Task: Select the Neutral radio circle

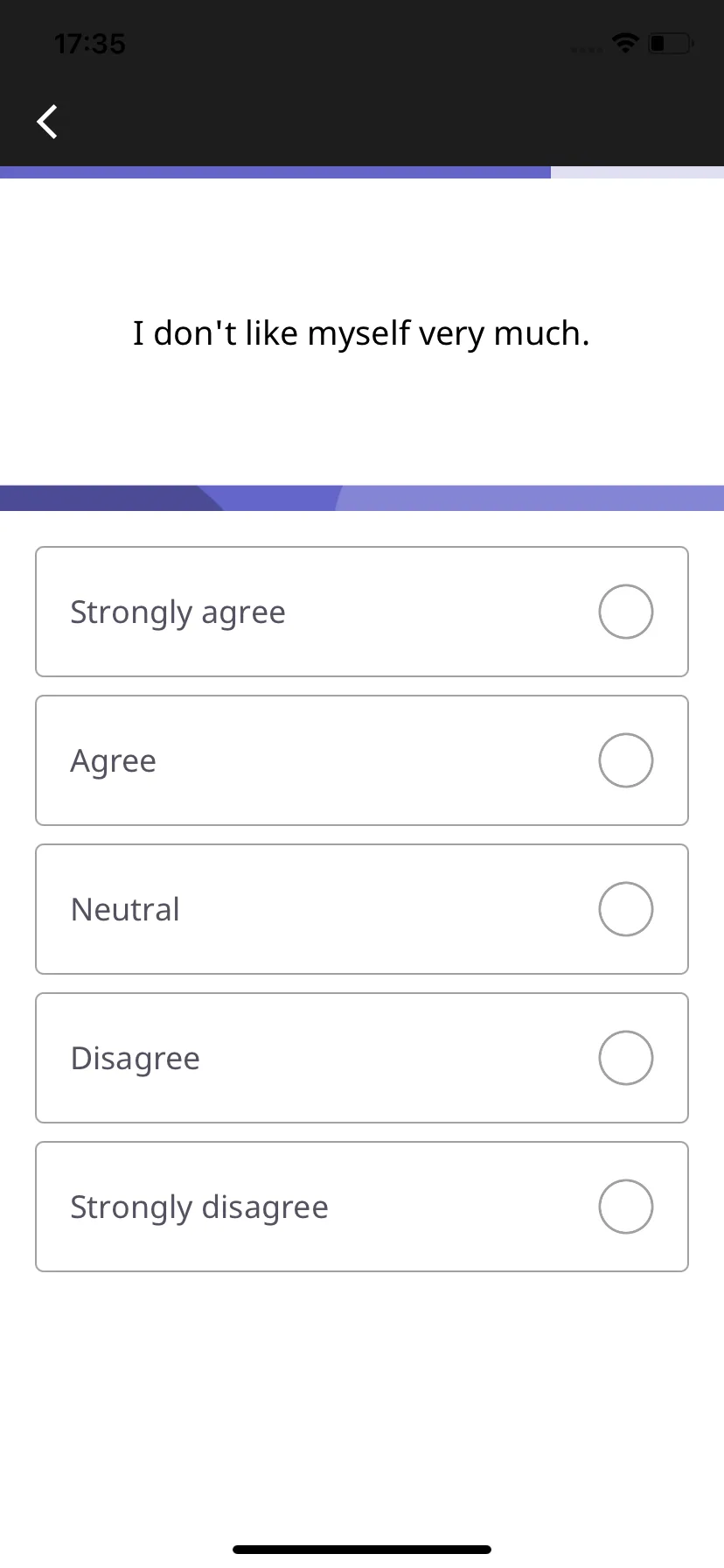Action: [626, 909]
